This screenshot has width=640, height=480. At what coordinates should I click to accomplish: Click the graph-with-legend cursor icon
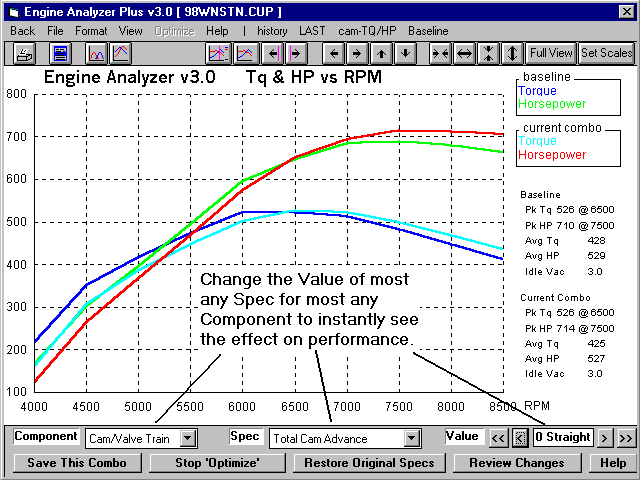click(218, 53)
